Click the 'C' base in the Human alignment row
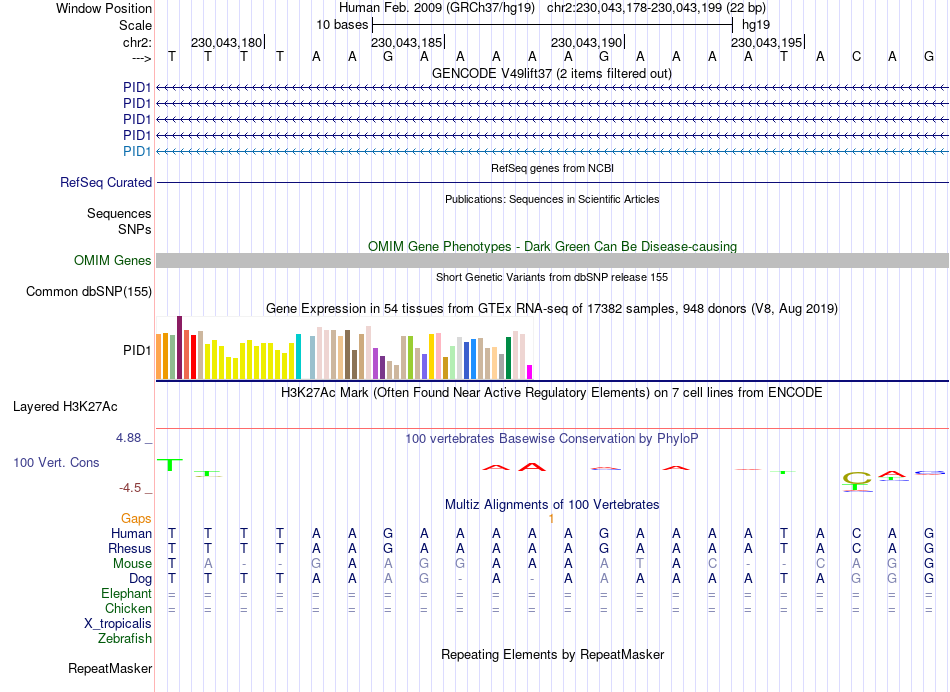The image size is (950, 692). tap(856, 533)
